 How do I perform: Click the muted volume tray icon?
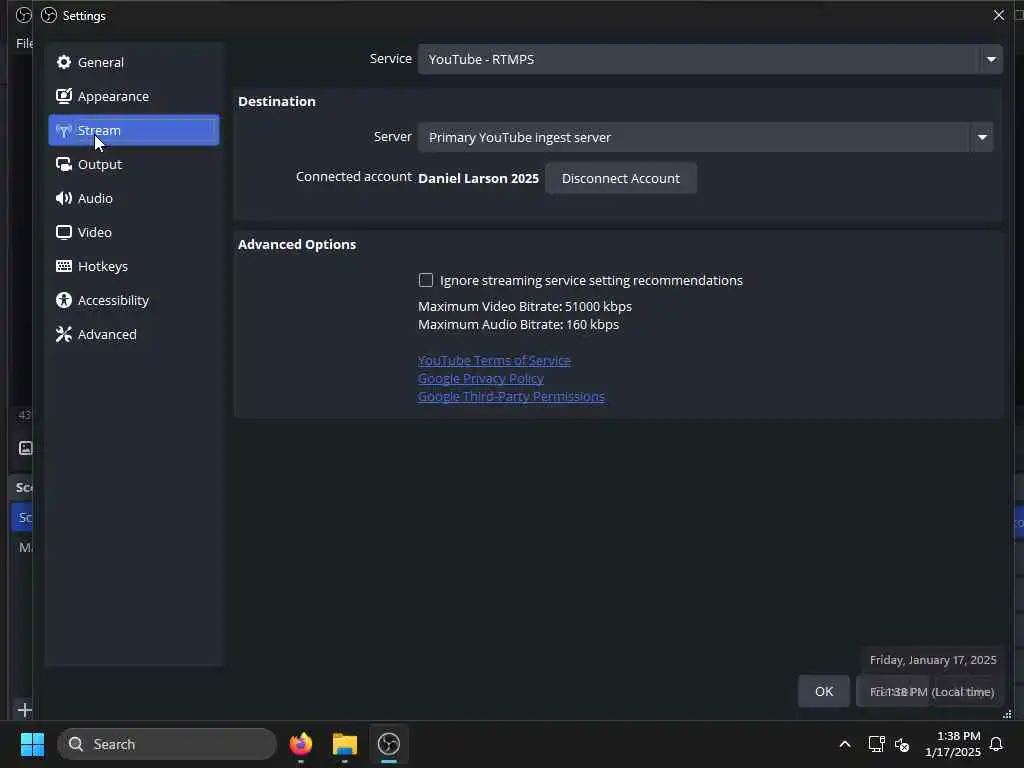point(902,744)
